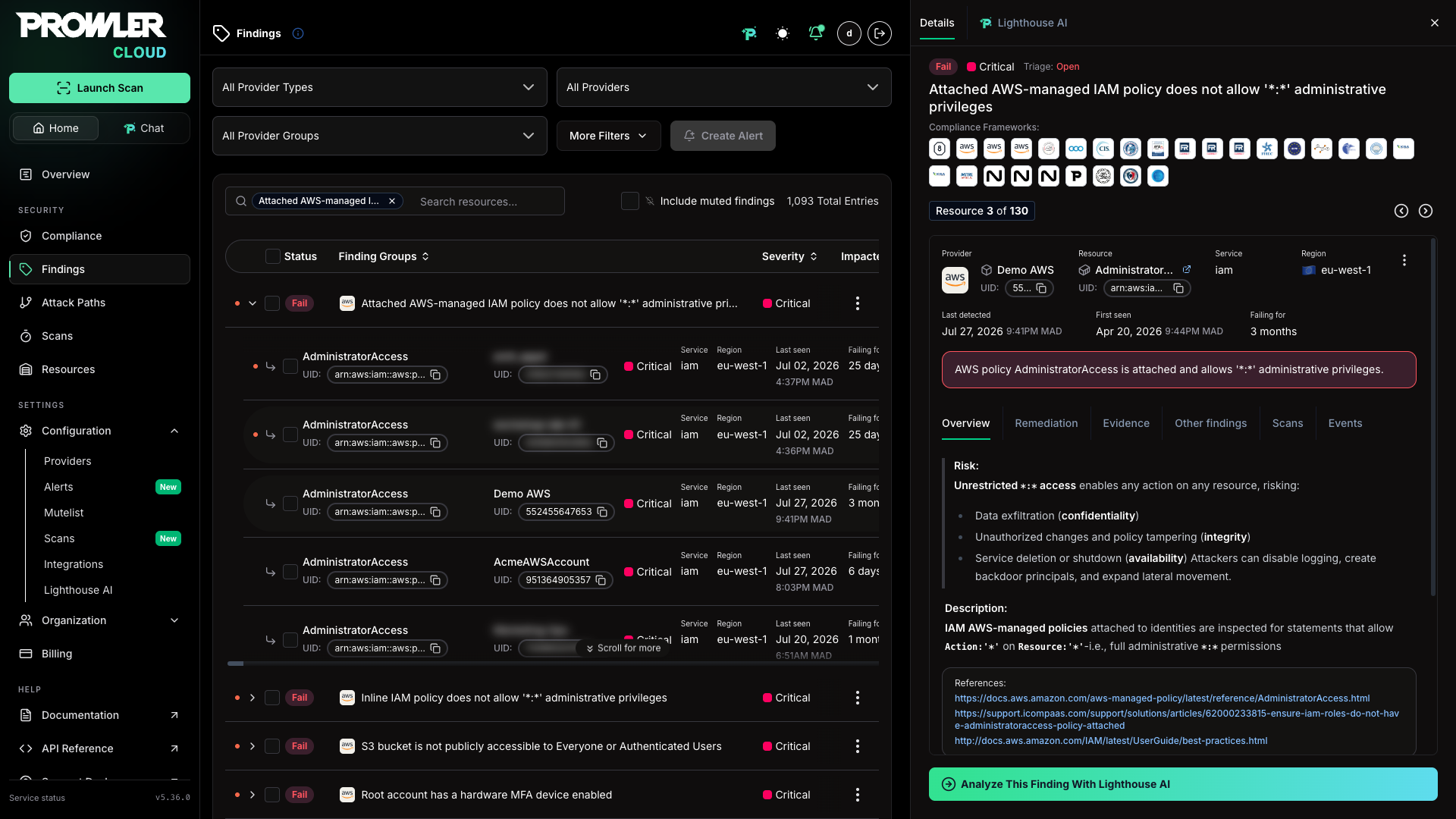1456x819 pixels.
Task: Open AdministratorAccess AWS docs reference link
Action: click(x=1162, y=698)
